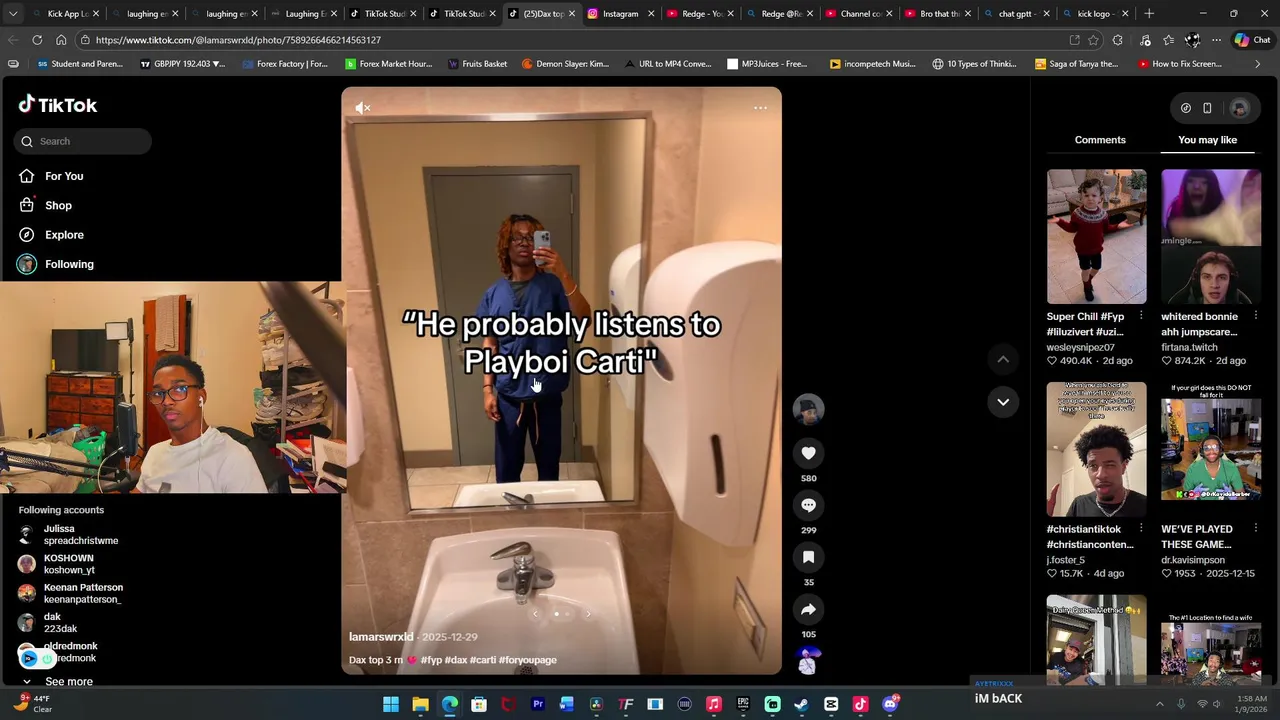Image resolution: width=1280 pixels, height=720 pixels.
Task: Switch to the You may like tab
Action: tap(1207, 140)
